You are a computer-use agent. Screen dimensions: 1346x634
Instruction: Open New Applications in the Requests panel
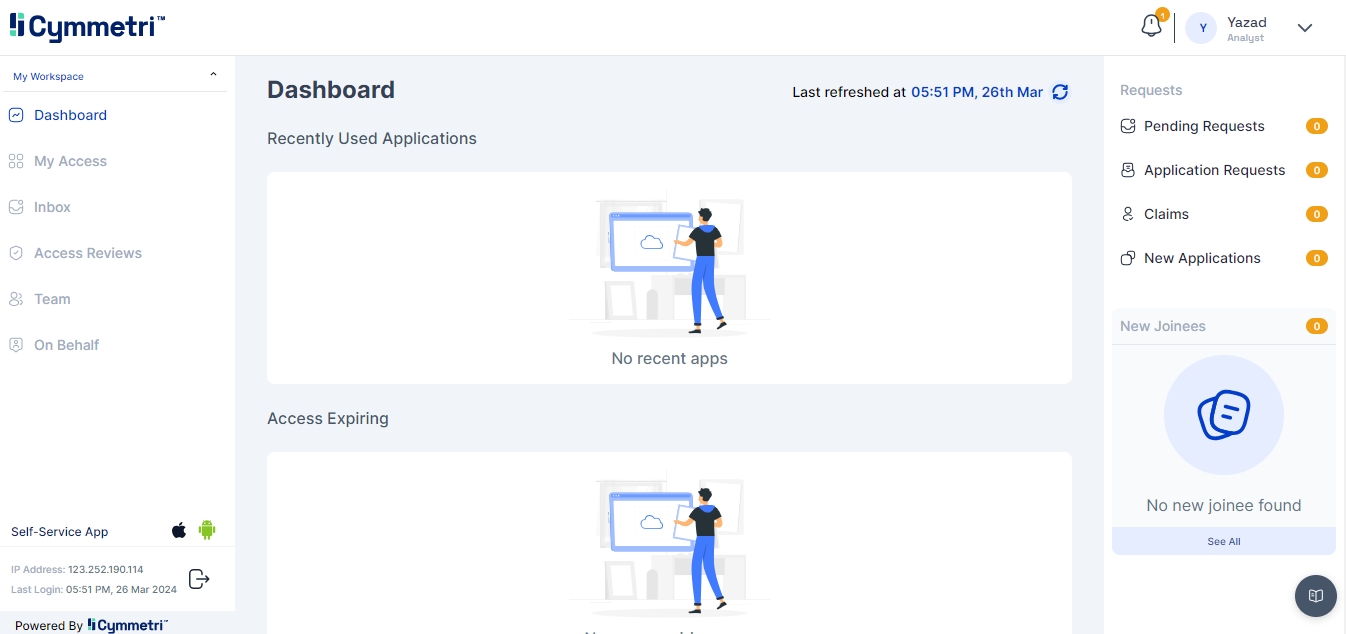coord(1202,258)
